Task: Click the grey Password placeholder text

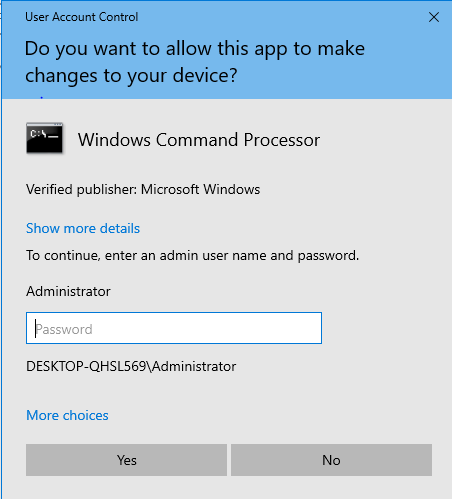Action: (64, 329)
